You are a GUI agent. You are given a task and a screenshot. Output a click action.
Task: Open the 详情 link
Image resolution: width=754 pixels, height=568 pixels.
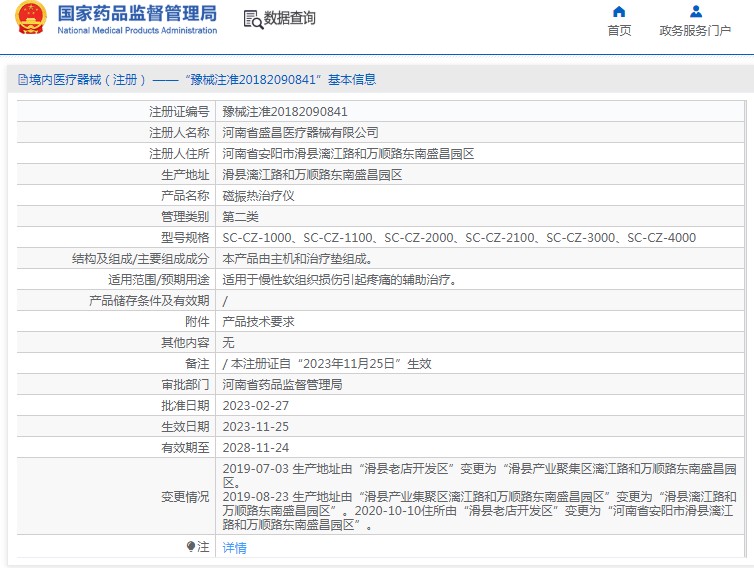click(235, 547)
